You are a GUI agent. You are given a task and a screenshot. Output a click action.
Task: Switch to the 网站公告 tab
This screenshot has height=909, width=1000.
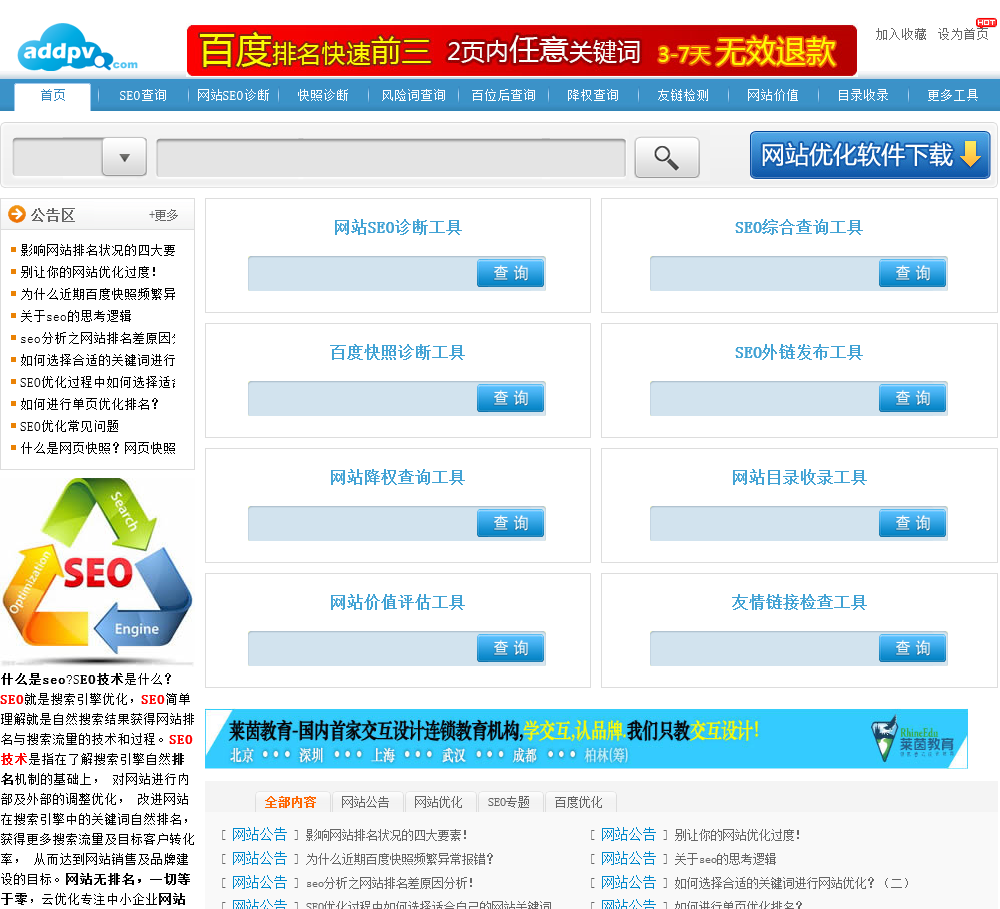pyautogui.click(x=365, y=802)
